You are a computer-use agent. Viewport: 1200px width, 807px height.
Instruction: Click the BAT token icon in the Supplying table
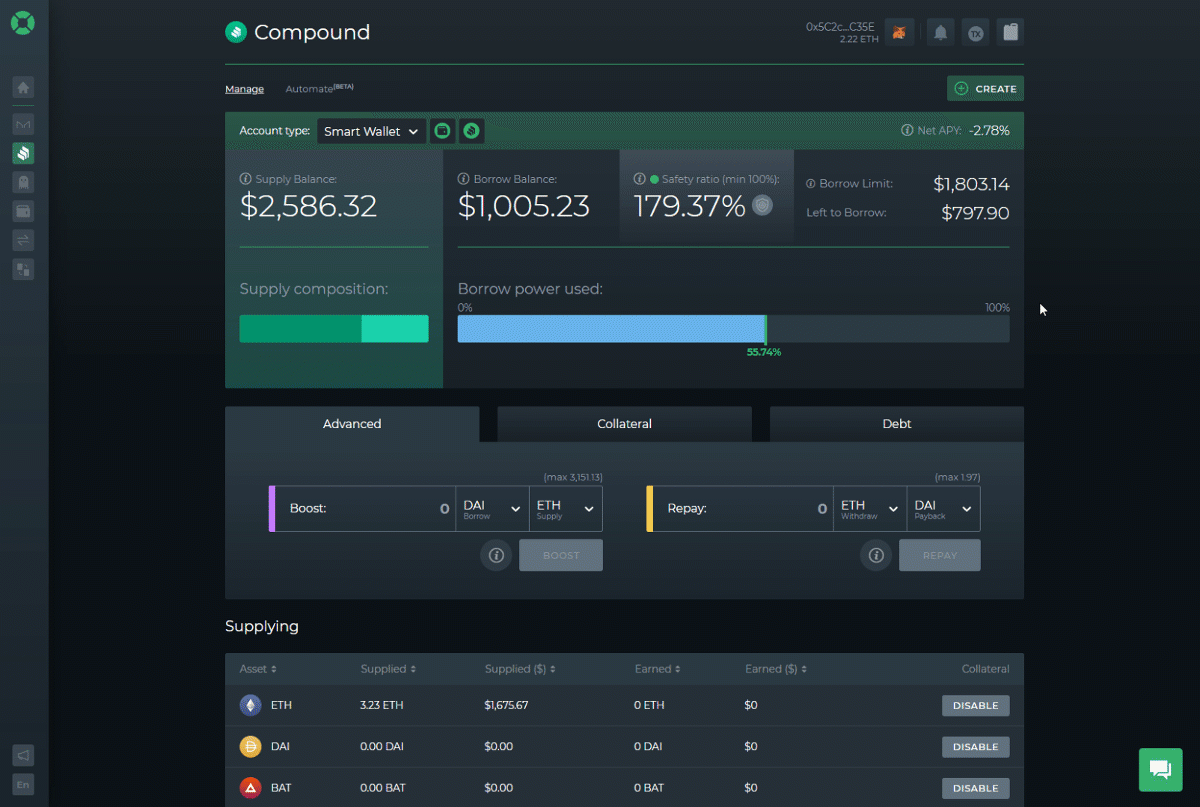coord(250,788)
